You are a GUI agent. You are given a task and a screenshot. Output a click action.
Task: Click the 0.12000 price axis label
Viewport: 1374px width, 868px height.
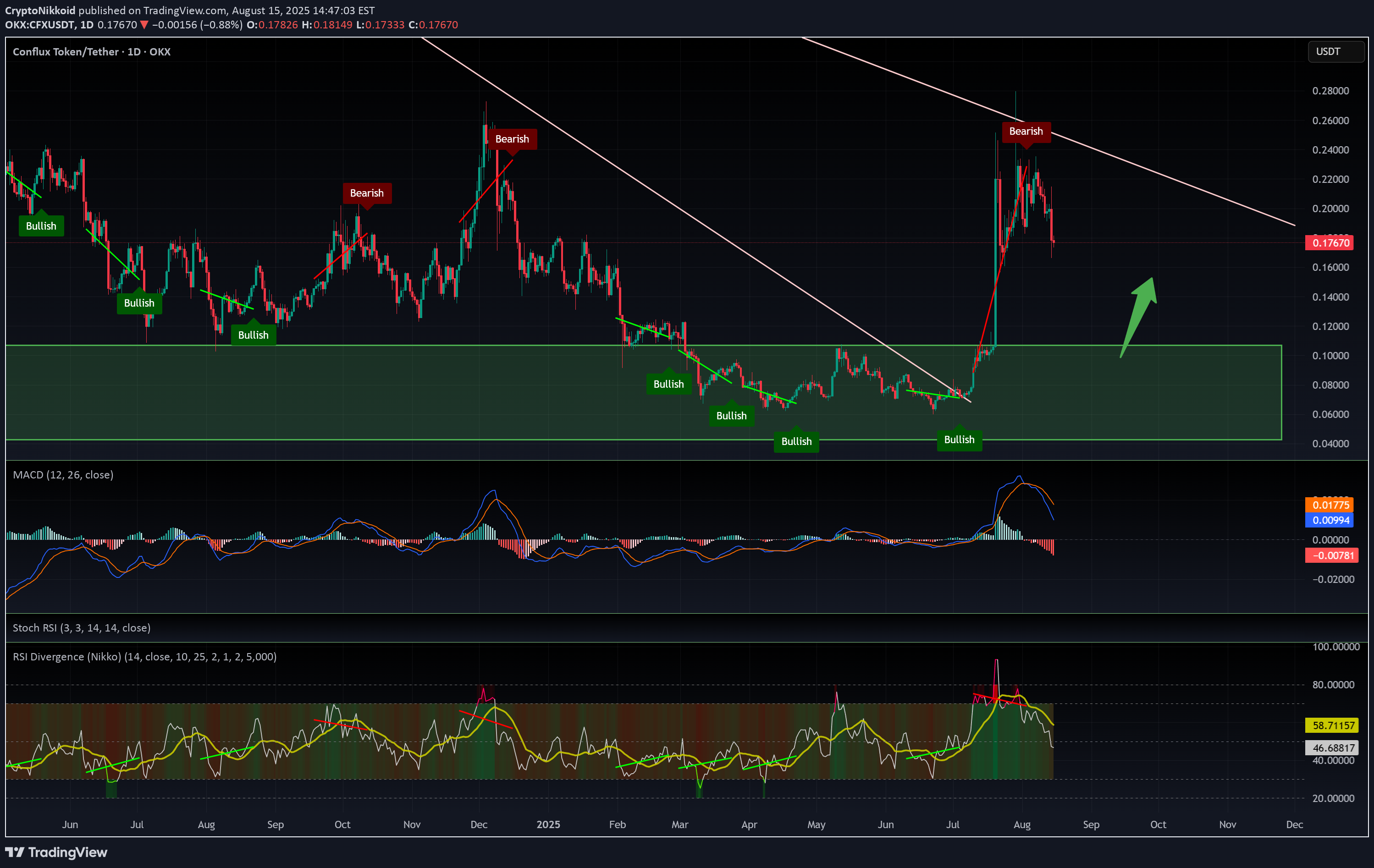click(x=1330, y=326)
